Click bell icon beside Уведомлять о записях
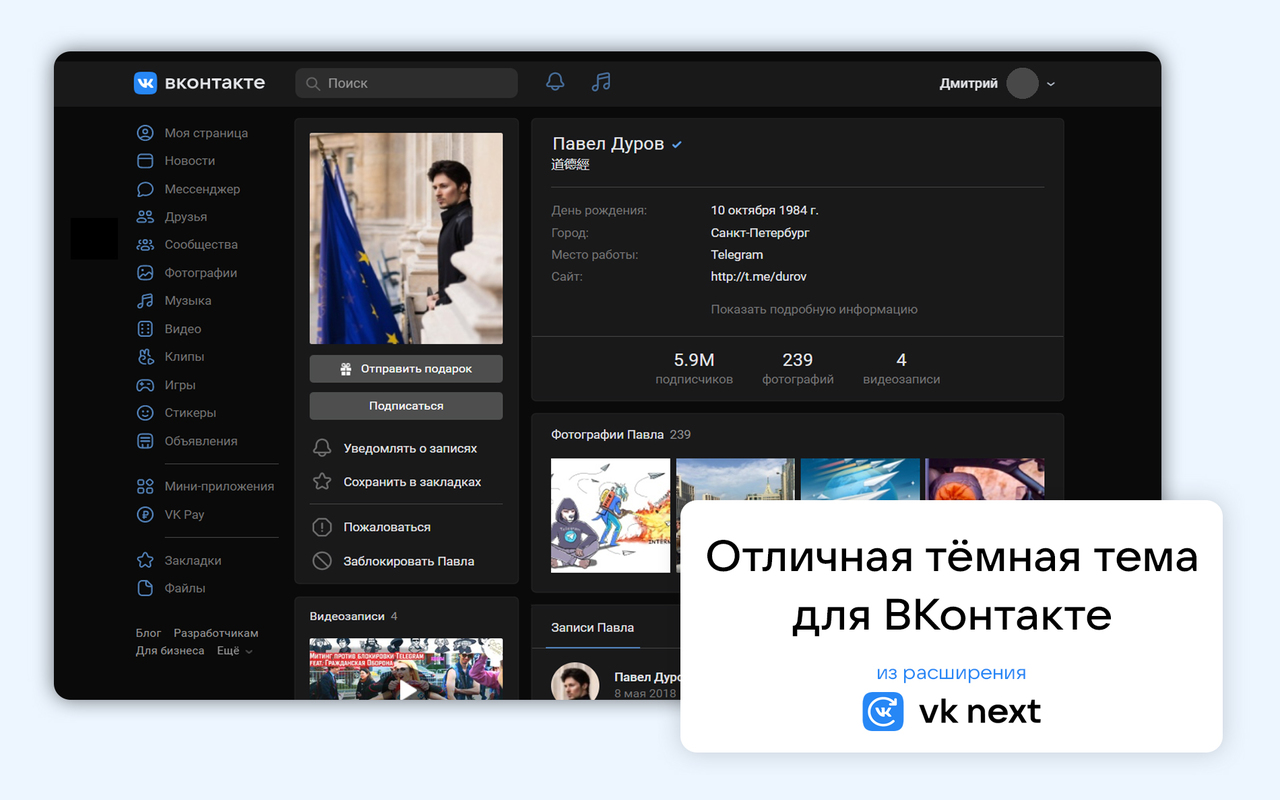 coord(322,448)
